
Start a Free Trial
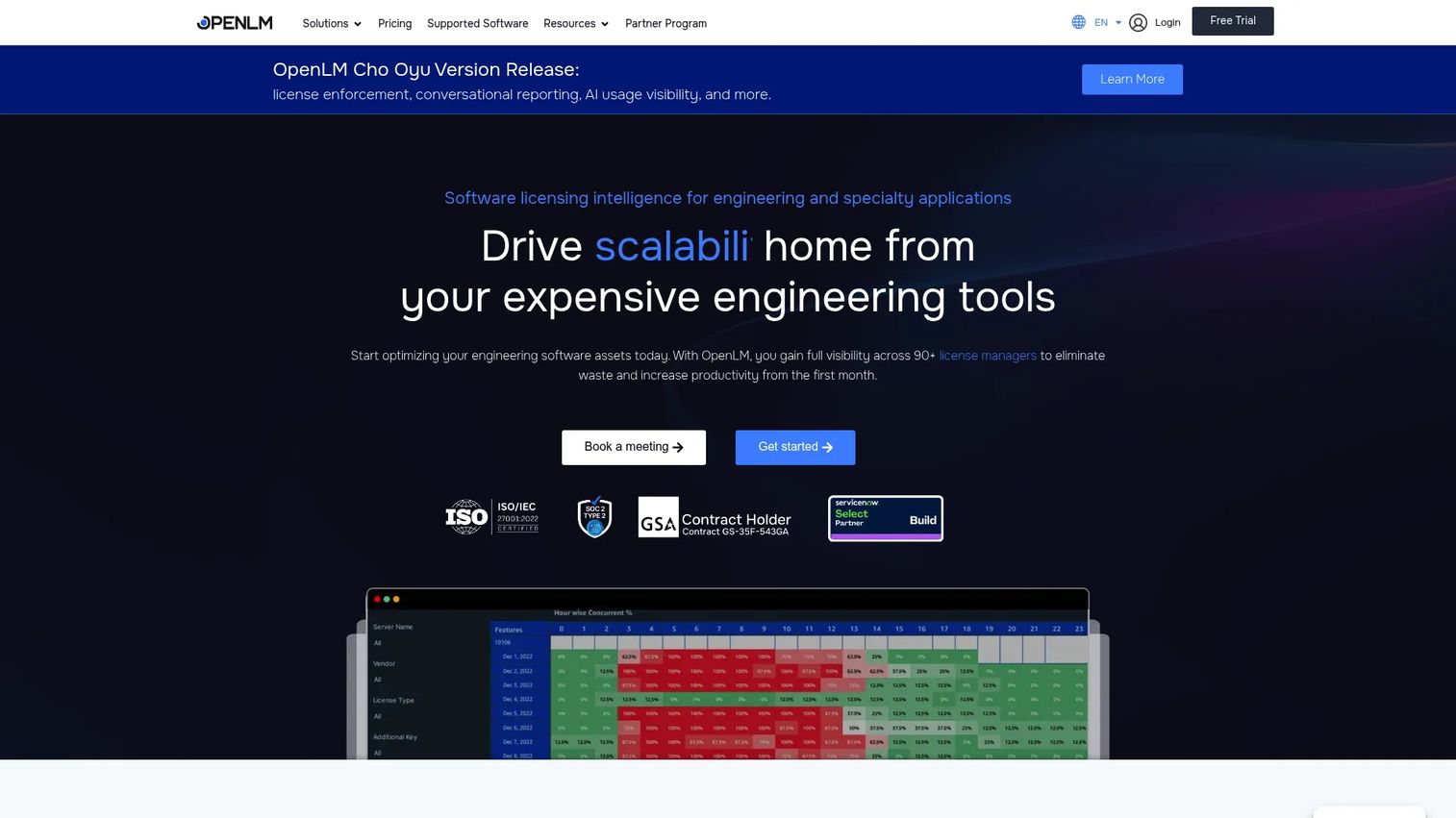(1233, 21)
